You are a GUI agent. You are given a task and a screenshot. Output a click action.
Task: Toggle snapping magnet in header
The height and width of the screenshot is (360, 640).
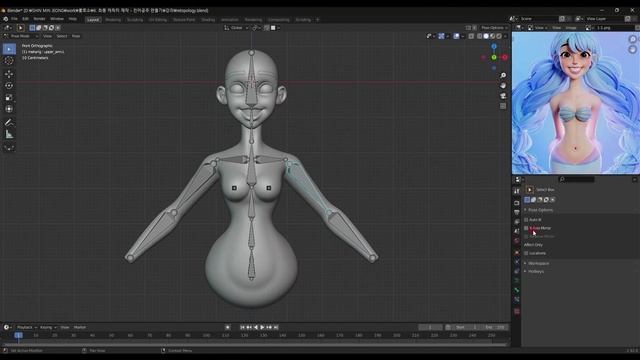[267, 28]
